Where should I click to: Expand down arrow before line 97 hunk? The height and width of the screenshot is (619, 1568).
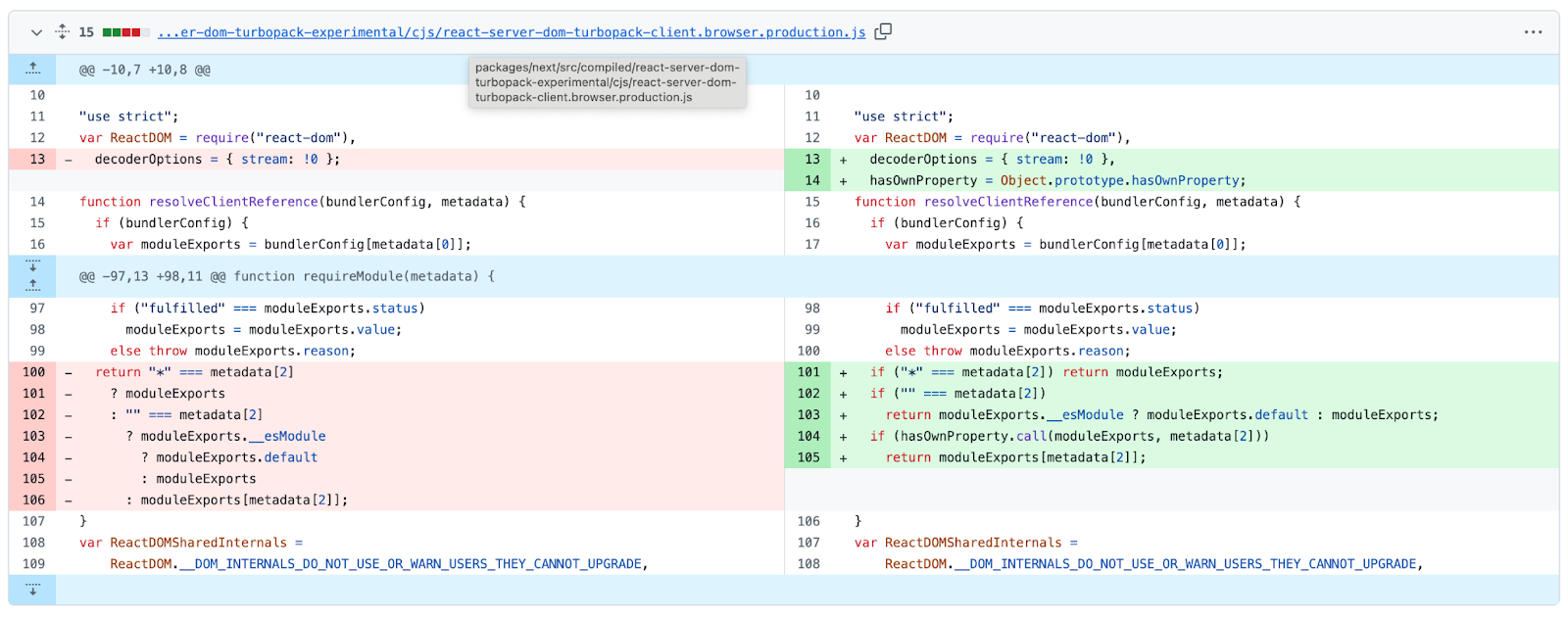(x=32, y=266)
